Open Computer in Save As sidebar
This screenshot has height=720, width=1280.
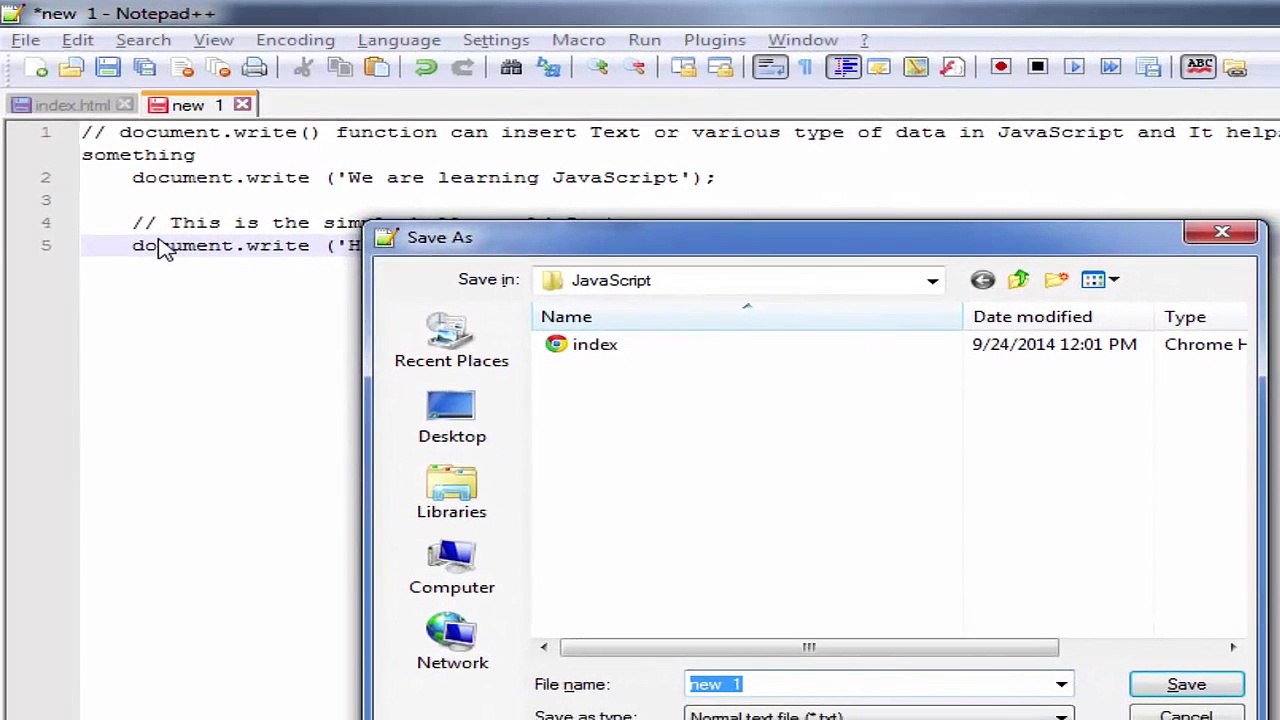click(x=452, y=568)
